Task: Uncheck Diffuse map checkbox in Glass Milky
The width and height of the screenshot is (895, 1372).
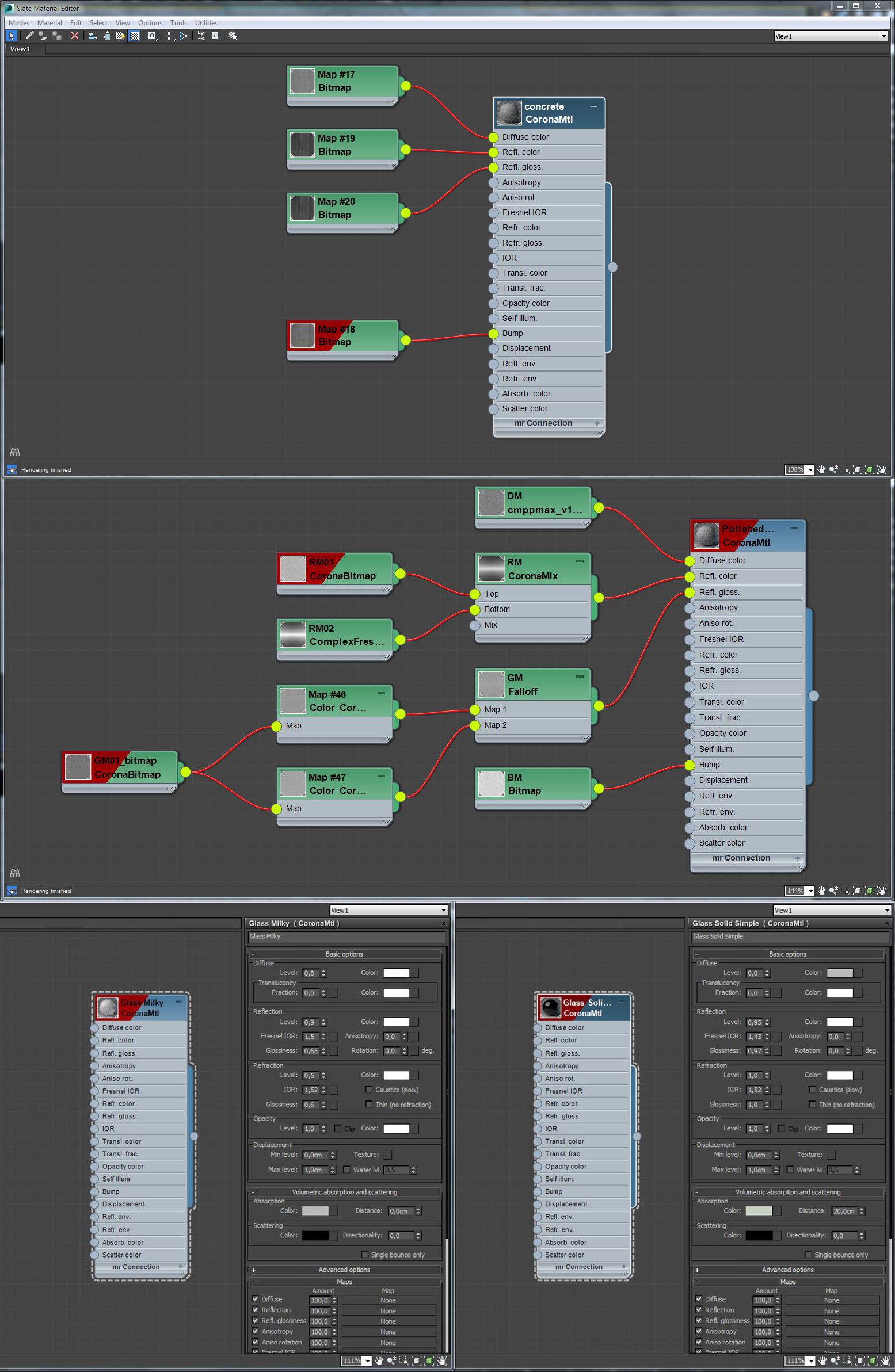Action: click(x=255, y=1299)
